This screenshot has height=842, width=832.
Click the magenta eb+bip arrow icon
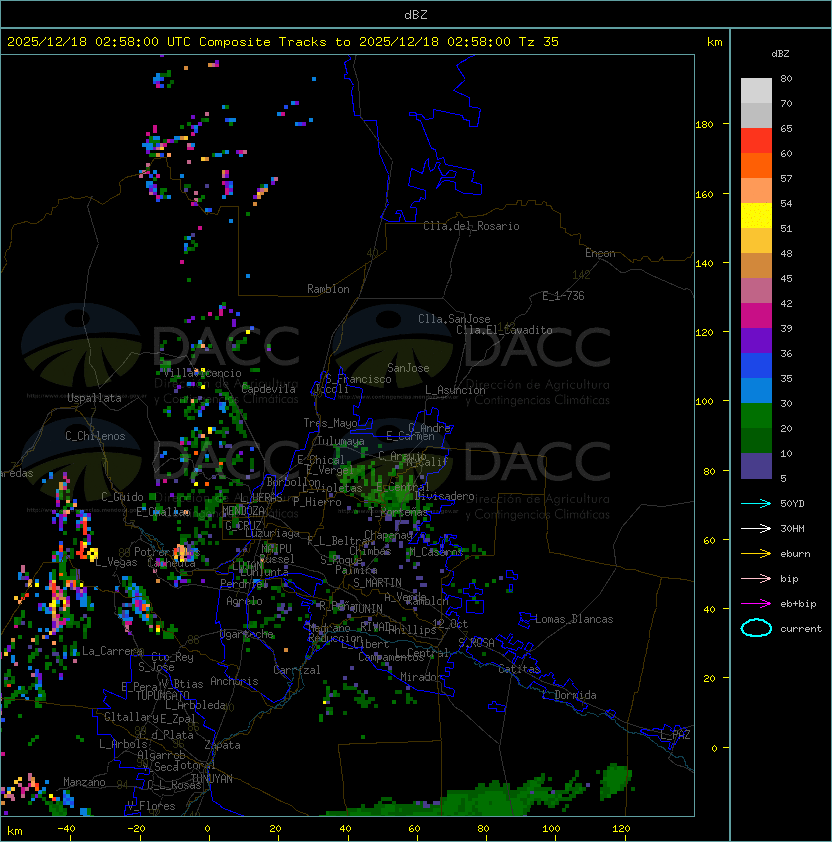tap(756, 604)
